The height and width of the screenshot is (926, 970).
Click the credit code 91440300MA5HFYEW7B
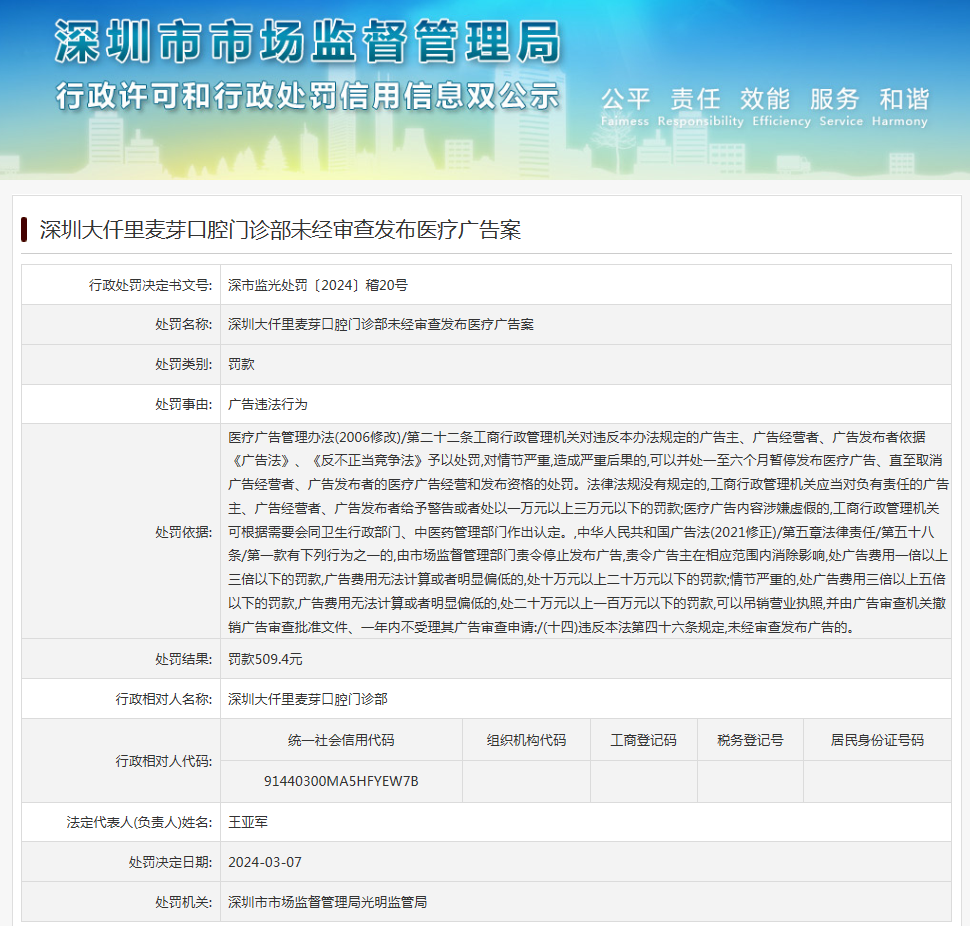(x=341, y=781)
